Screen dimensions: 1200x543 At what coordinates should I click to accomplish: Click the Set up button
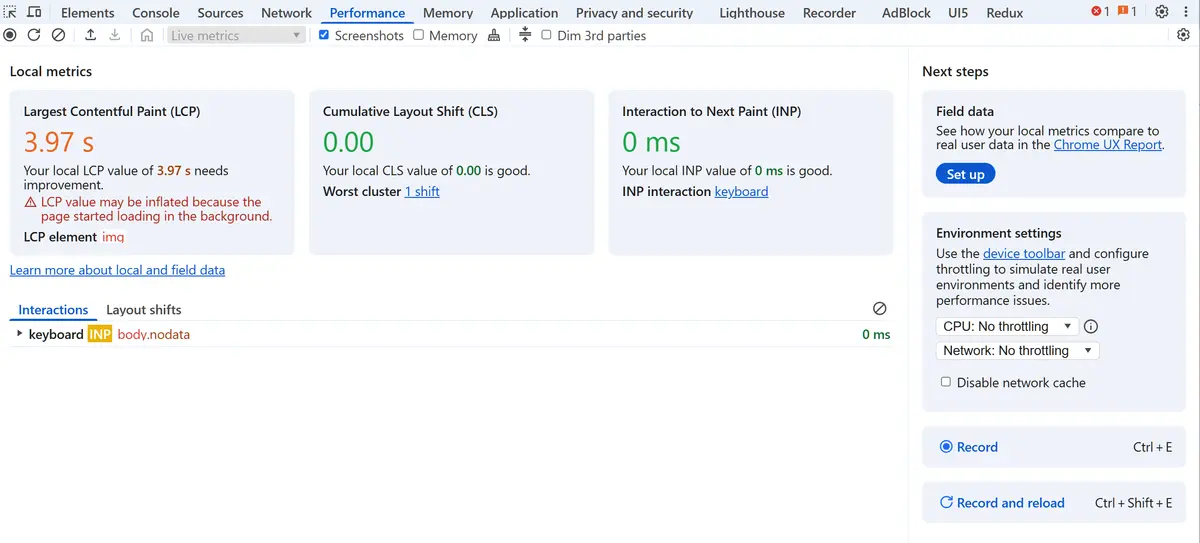point(965,174)
